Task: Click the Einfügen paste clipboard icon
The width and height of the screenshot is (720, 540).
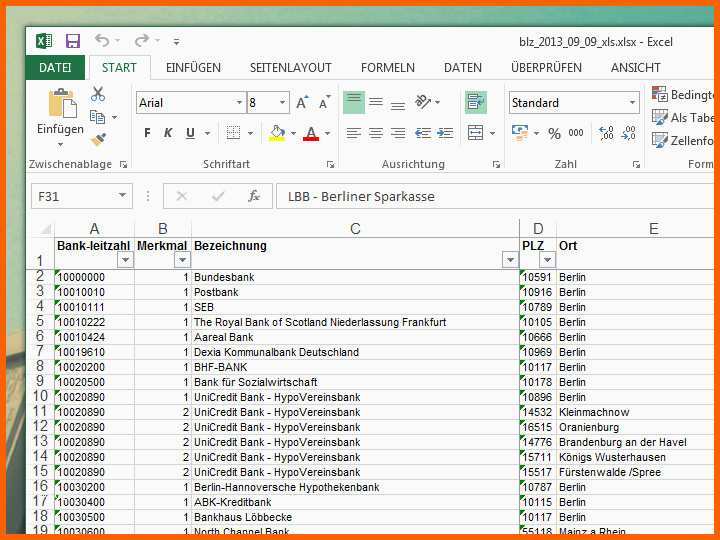Action: [62, 103]
